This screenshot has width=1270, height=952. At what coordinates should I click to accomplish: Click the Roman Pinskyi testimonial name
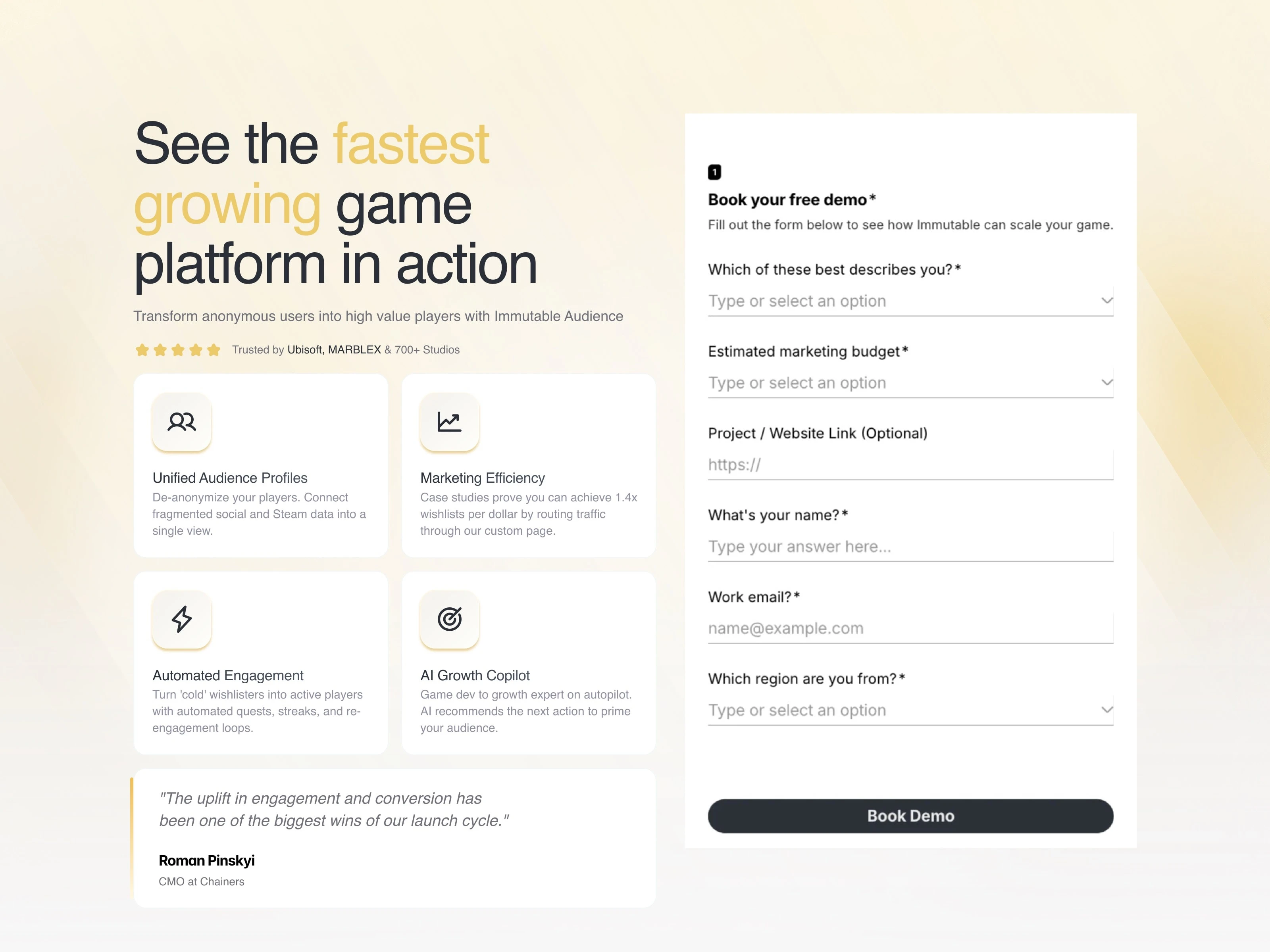click(207, 861)
